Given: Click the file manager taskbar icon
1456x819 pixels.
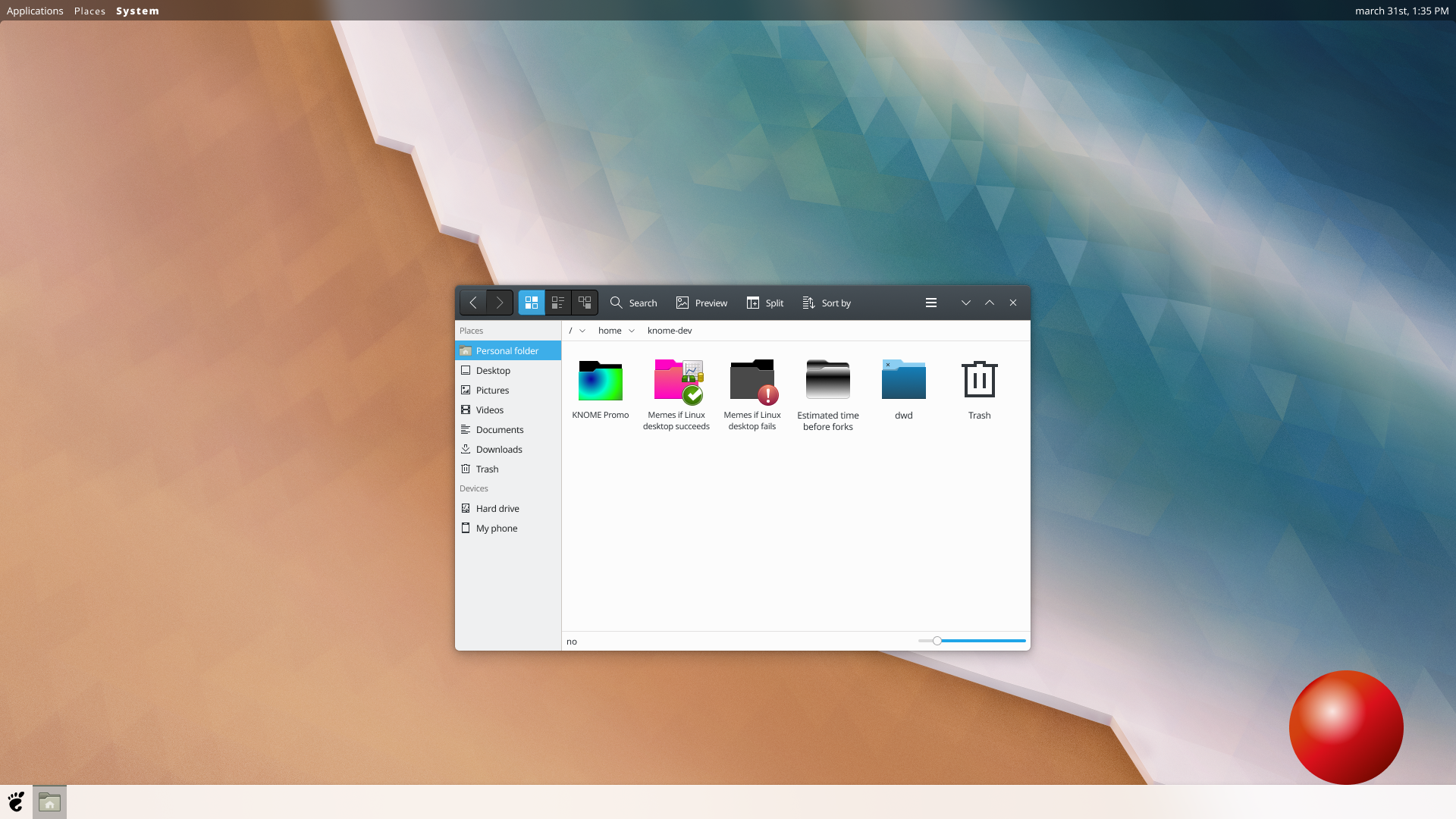Looking at the screenshot, I should pos(49,802).
